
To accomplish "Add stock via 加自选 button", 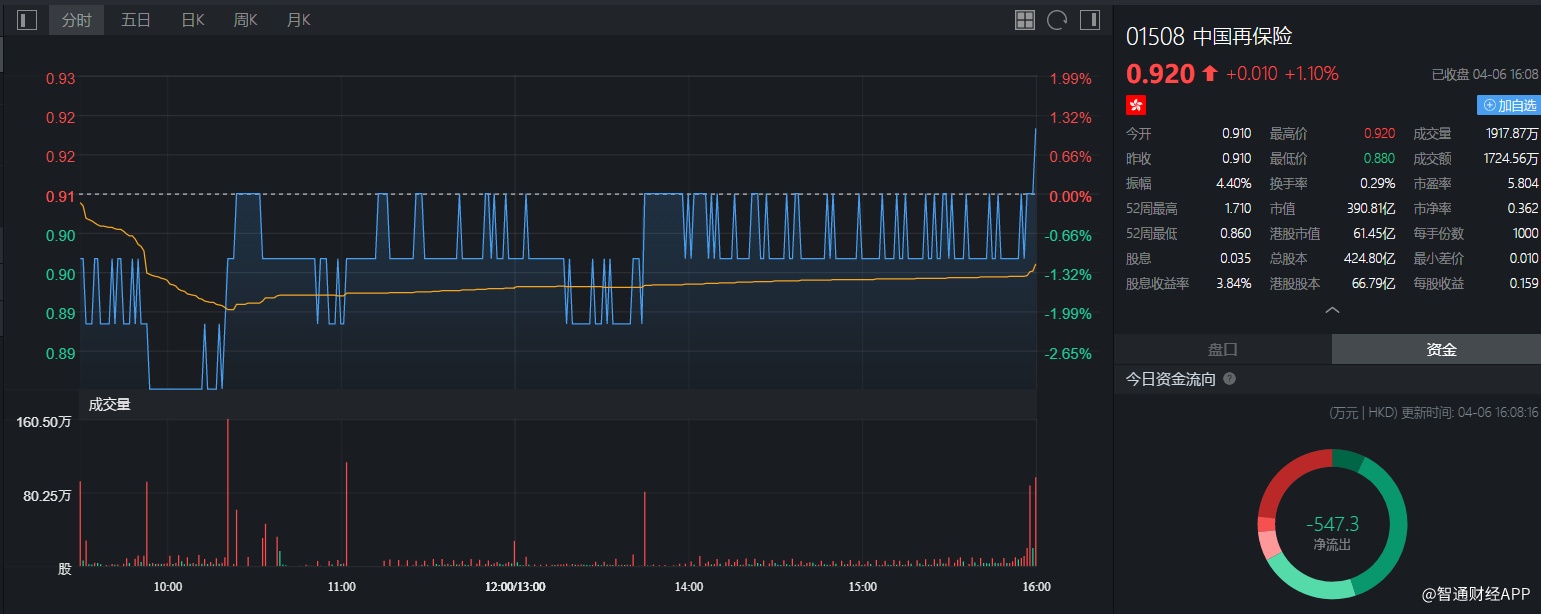I will click(x=1508, y=105).
